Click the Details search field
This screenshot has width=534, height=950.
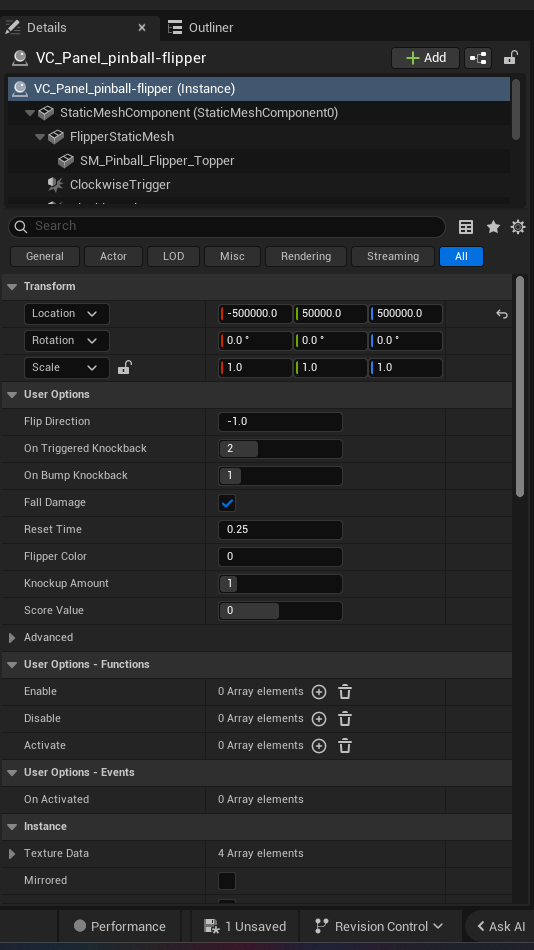[x=227, y=227]
